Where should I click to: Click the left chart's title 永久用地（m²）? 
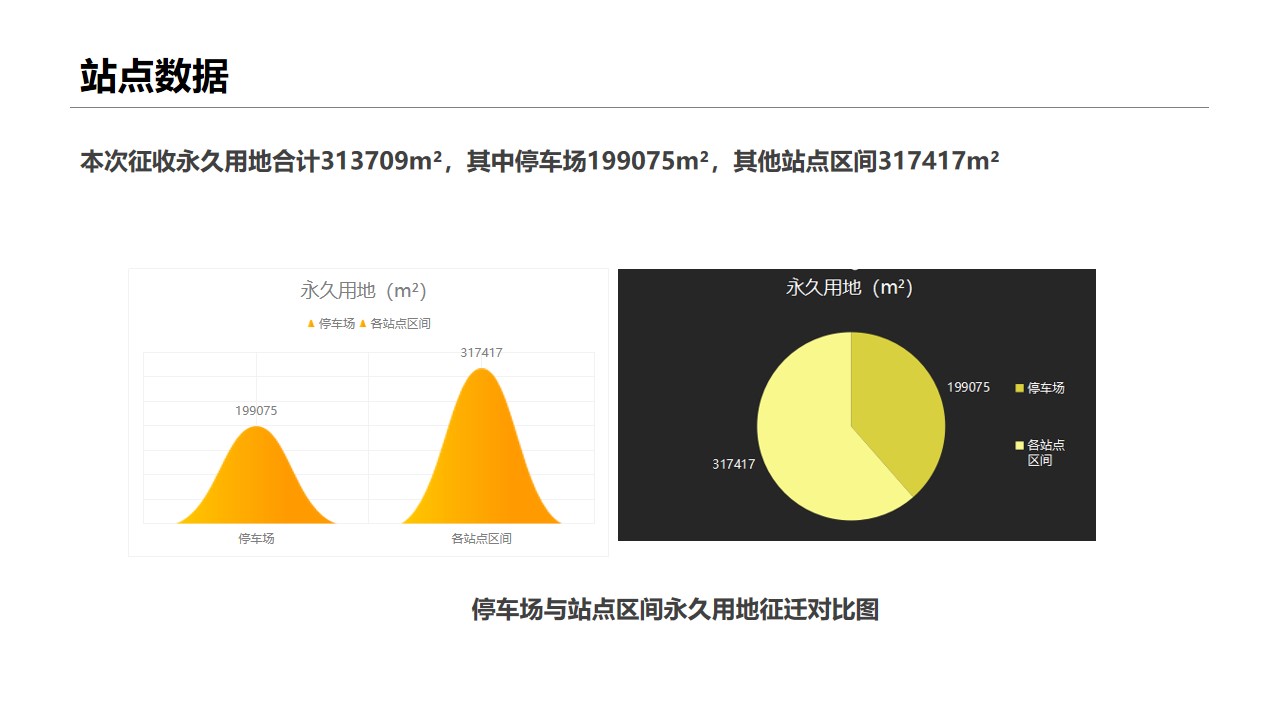pos(364,291)
